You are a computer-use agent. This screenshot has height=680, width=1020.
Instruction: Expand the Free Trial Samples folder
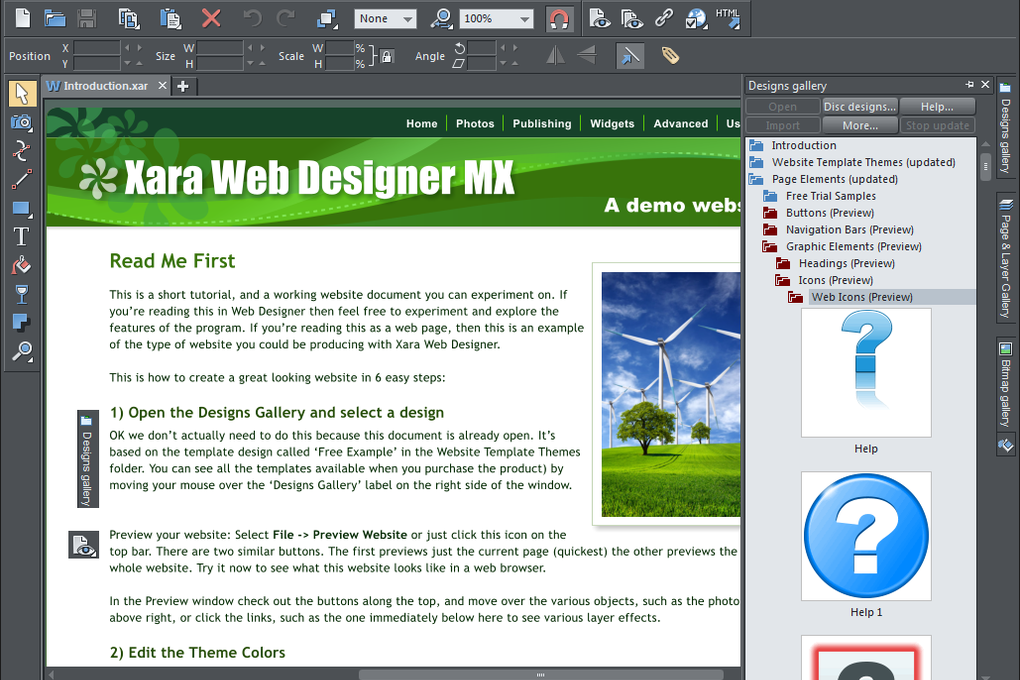(770, 196)
